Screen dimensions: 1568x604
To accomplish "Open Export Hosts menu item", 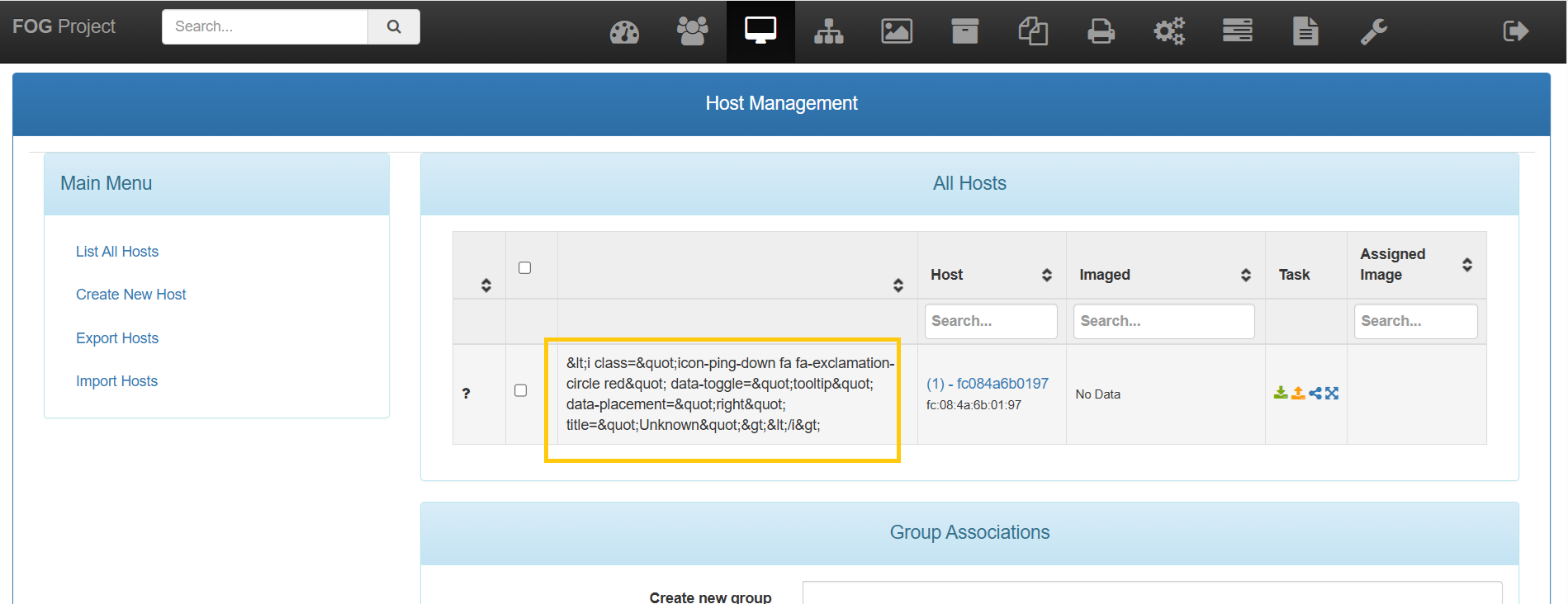I will tap(117, 338).
